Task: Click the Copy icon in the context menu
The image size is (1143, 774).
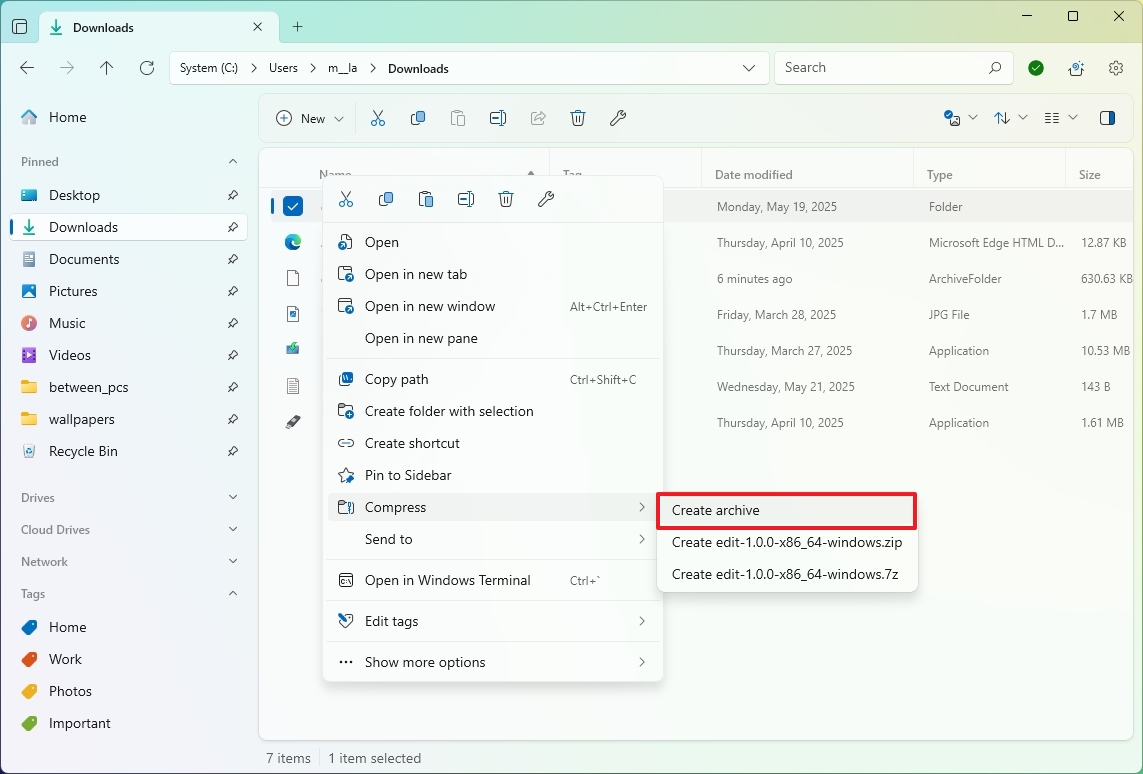Action: pos(386,199)
